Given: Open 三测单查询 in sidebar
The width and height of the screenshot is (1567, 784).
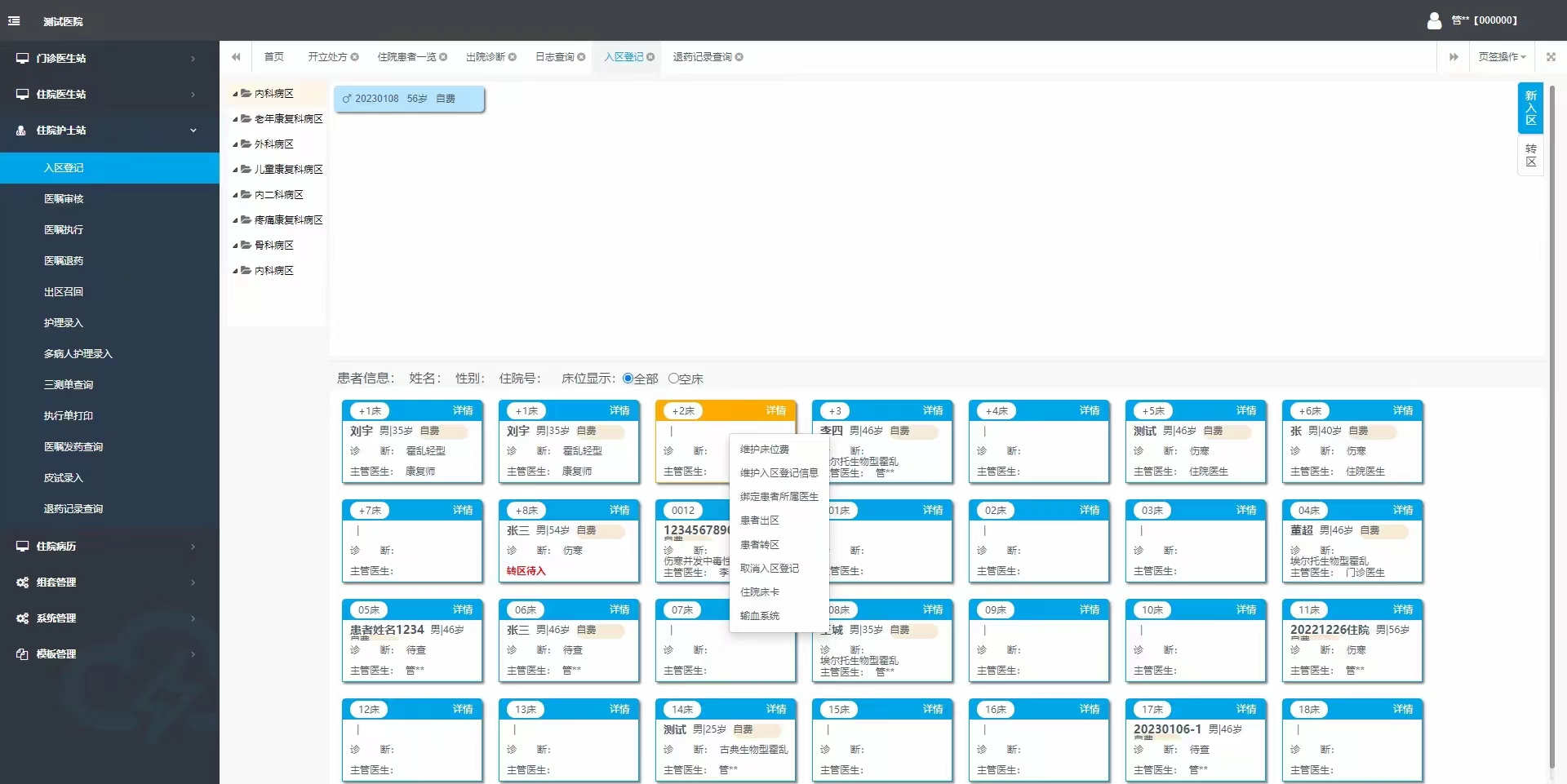Looking at the screenshot, I should point(109,385).
